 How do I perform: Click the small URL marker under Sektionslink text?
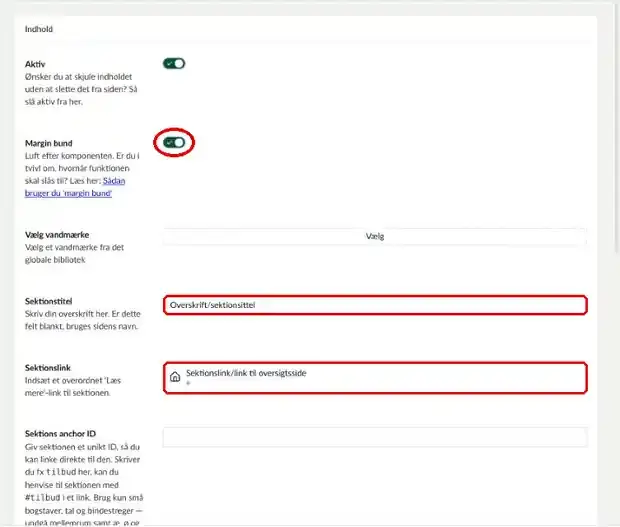coord(188,383)
